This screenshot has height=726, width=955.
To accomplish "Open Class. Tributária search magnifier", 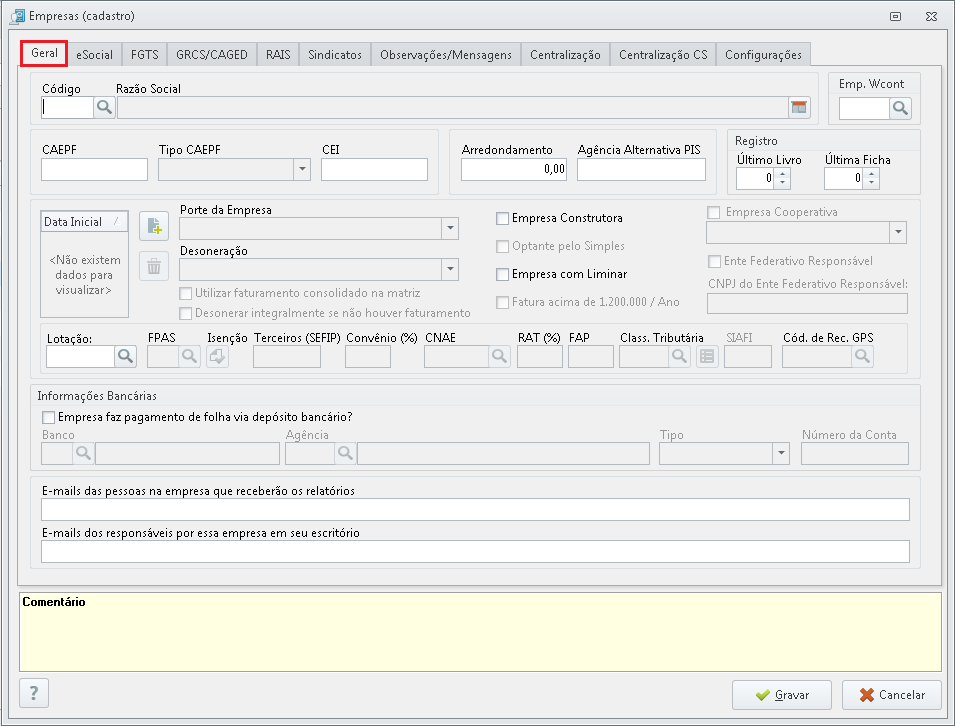I will [x=678, y=356].
